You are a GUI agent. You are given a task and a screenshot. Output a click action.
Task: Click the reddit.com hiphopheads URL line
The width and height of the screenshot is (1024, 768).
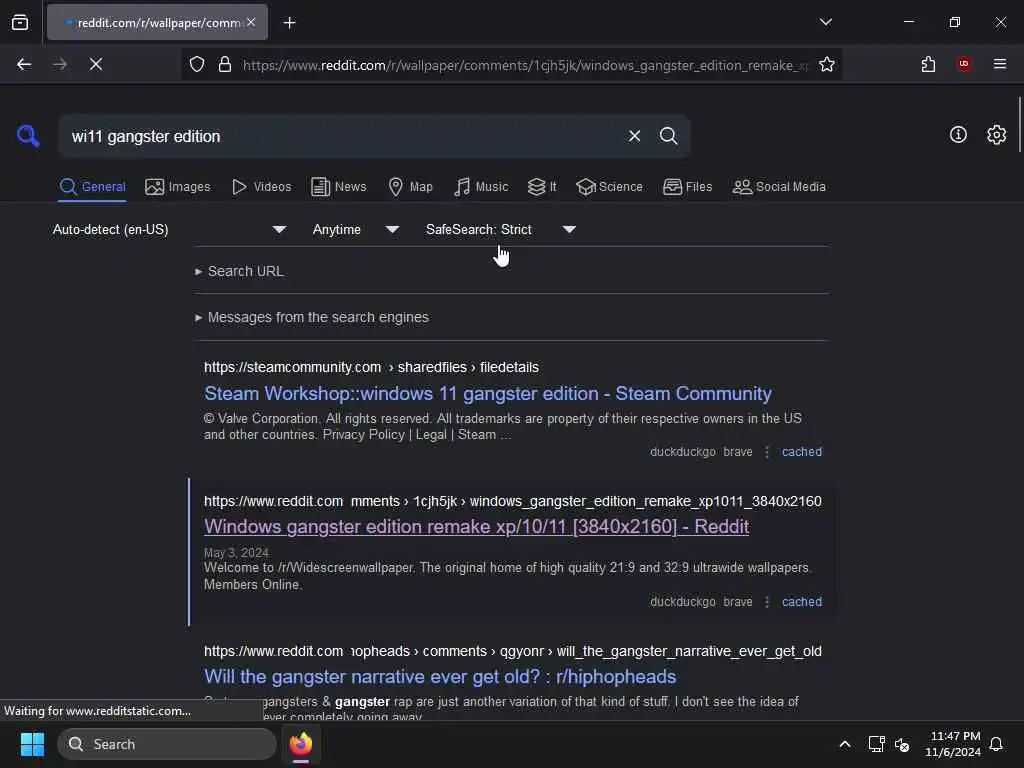click(x=513, y=651)
